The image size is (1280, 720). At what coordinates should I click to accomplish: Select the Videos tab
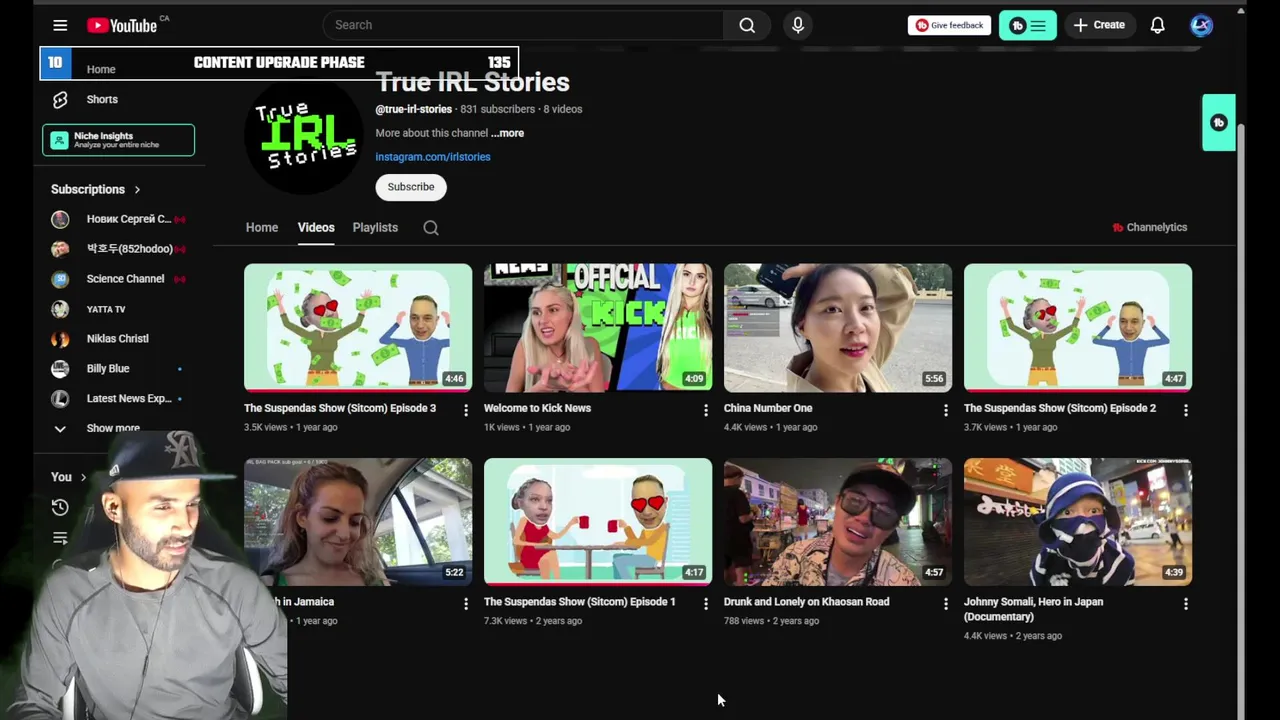[x=316, y=228]
